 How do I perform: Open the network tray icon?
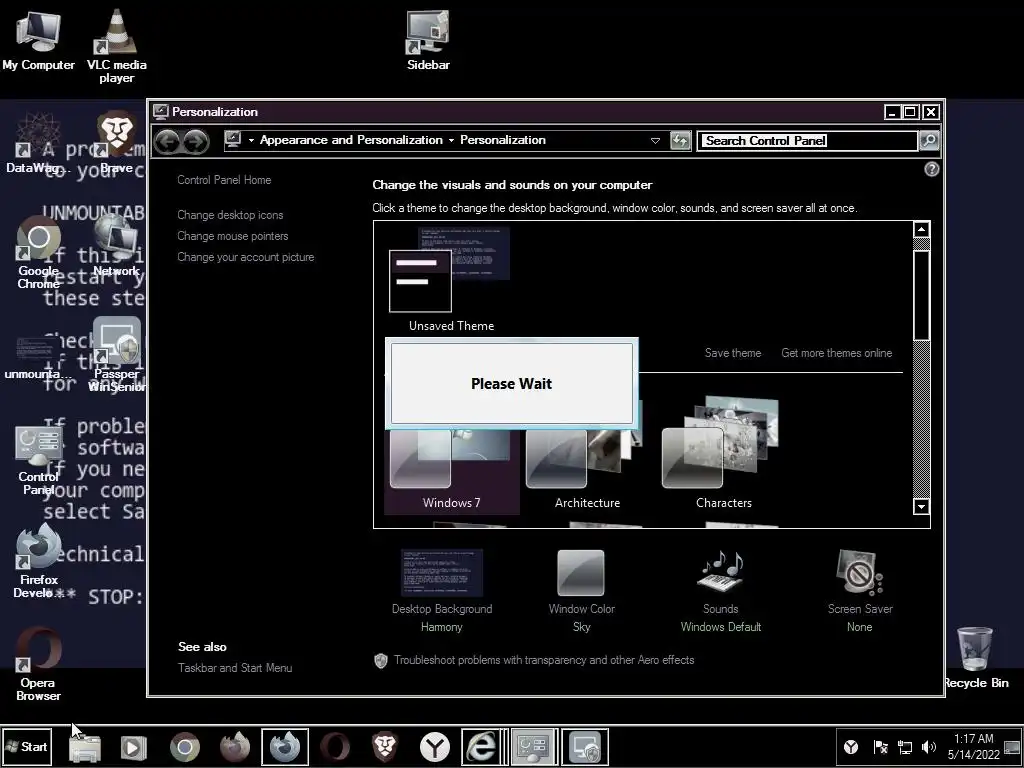click(904, 747)
